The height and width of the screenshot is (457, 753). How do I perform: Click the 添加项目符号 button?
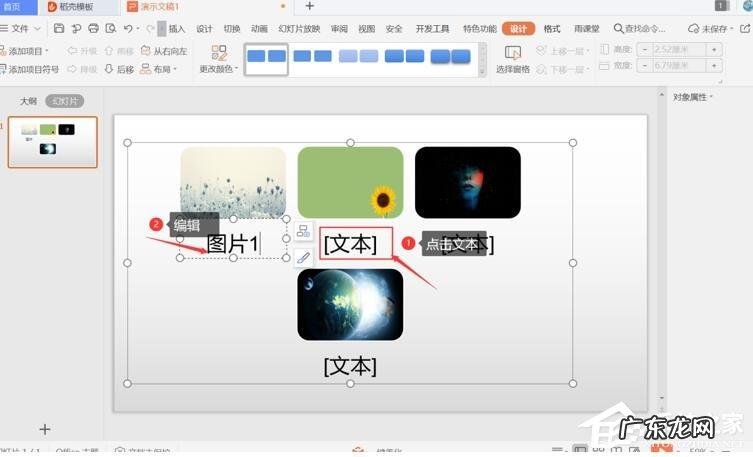tap(29, 69)
